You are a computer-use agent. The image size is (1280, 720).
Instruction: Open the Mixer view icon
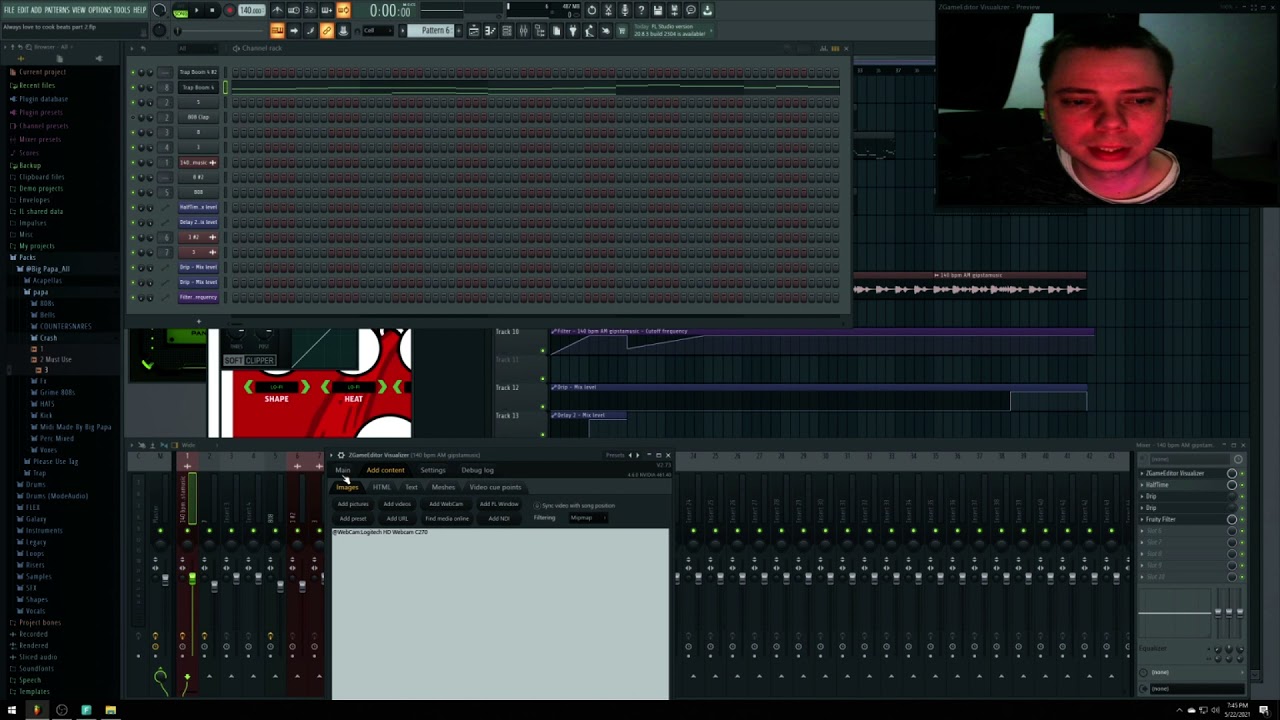524,31
